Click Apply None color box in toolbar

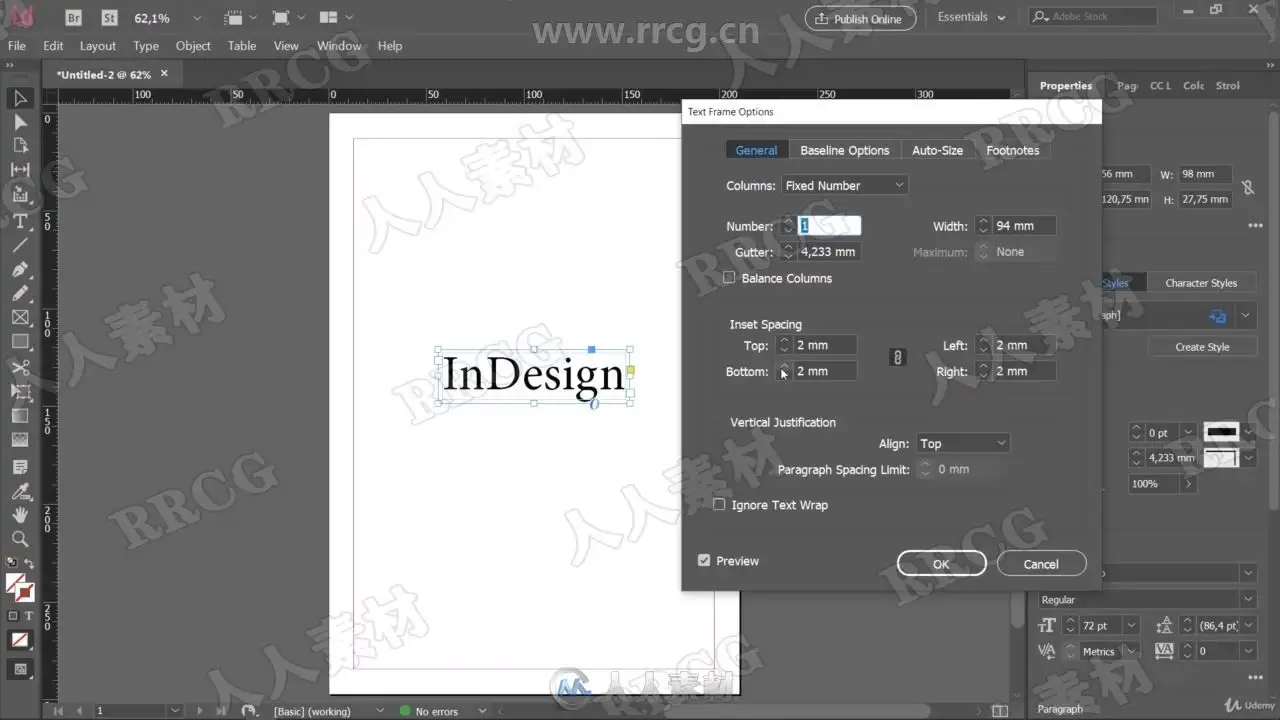(20, 640)
